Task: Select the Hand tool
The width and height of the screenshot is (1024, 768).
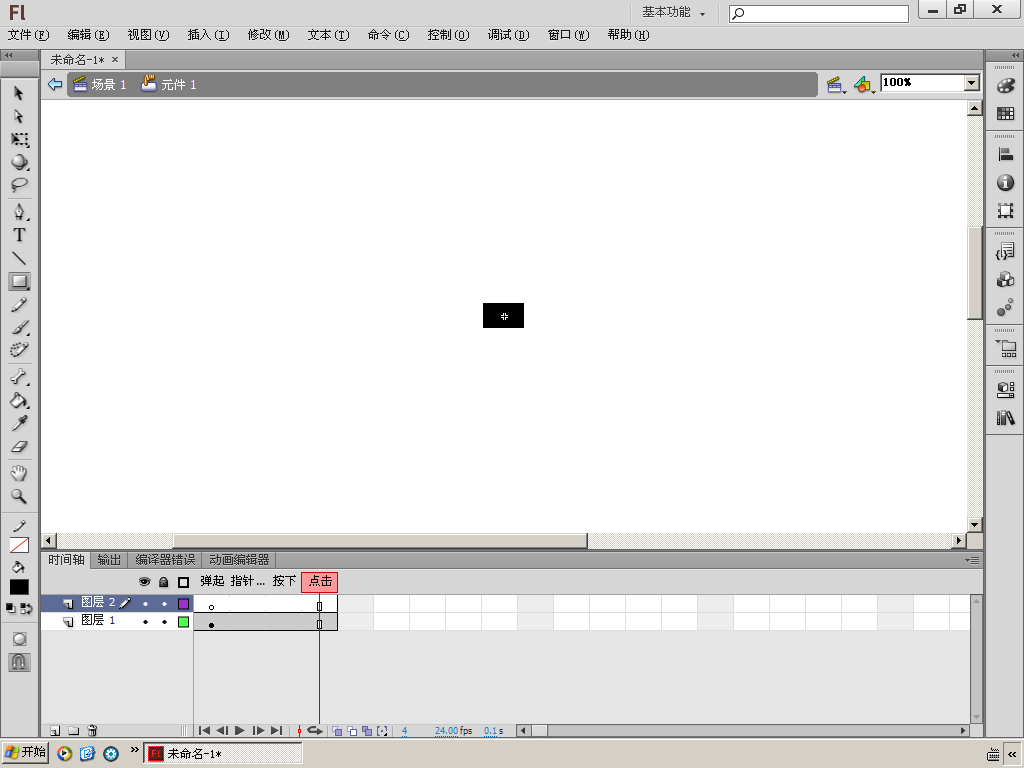Action: coord(19,473)
